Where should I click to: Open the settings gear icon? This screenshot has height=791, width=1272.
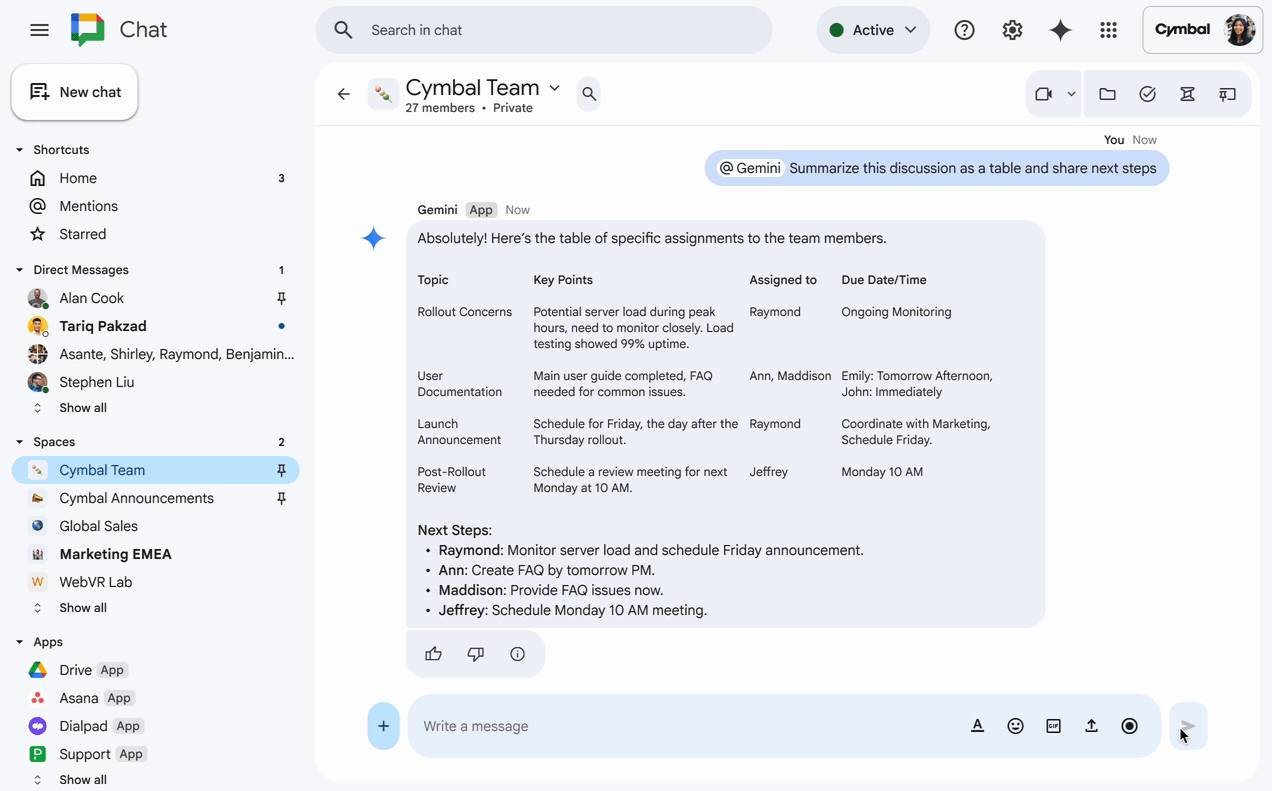tap(1012, 30)
